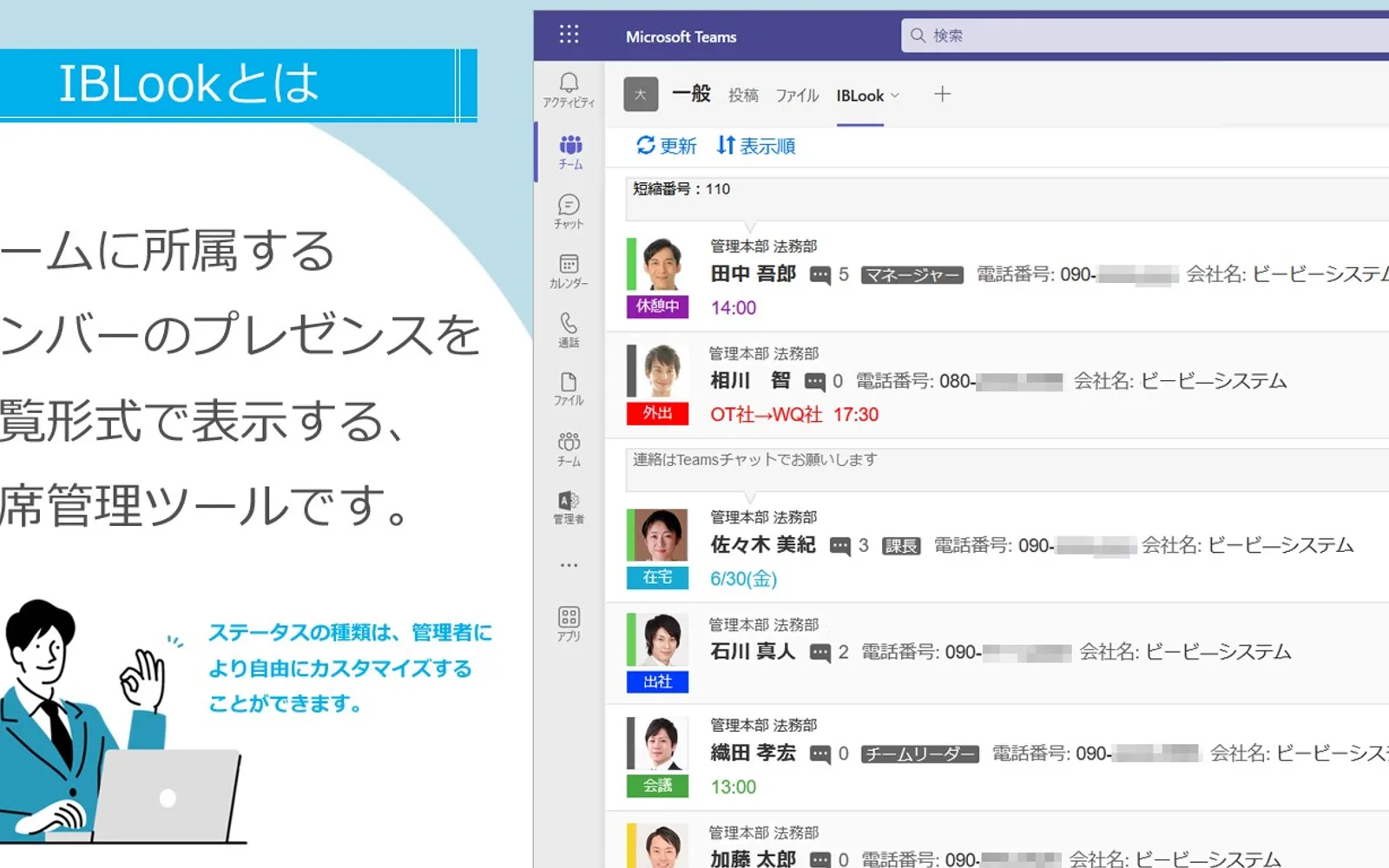Screen dimensions: 1389x868
Task: Click the マネージャー role tag
Action: [912, 275]
